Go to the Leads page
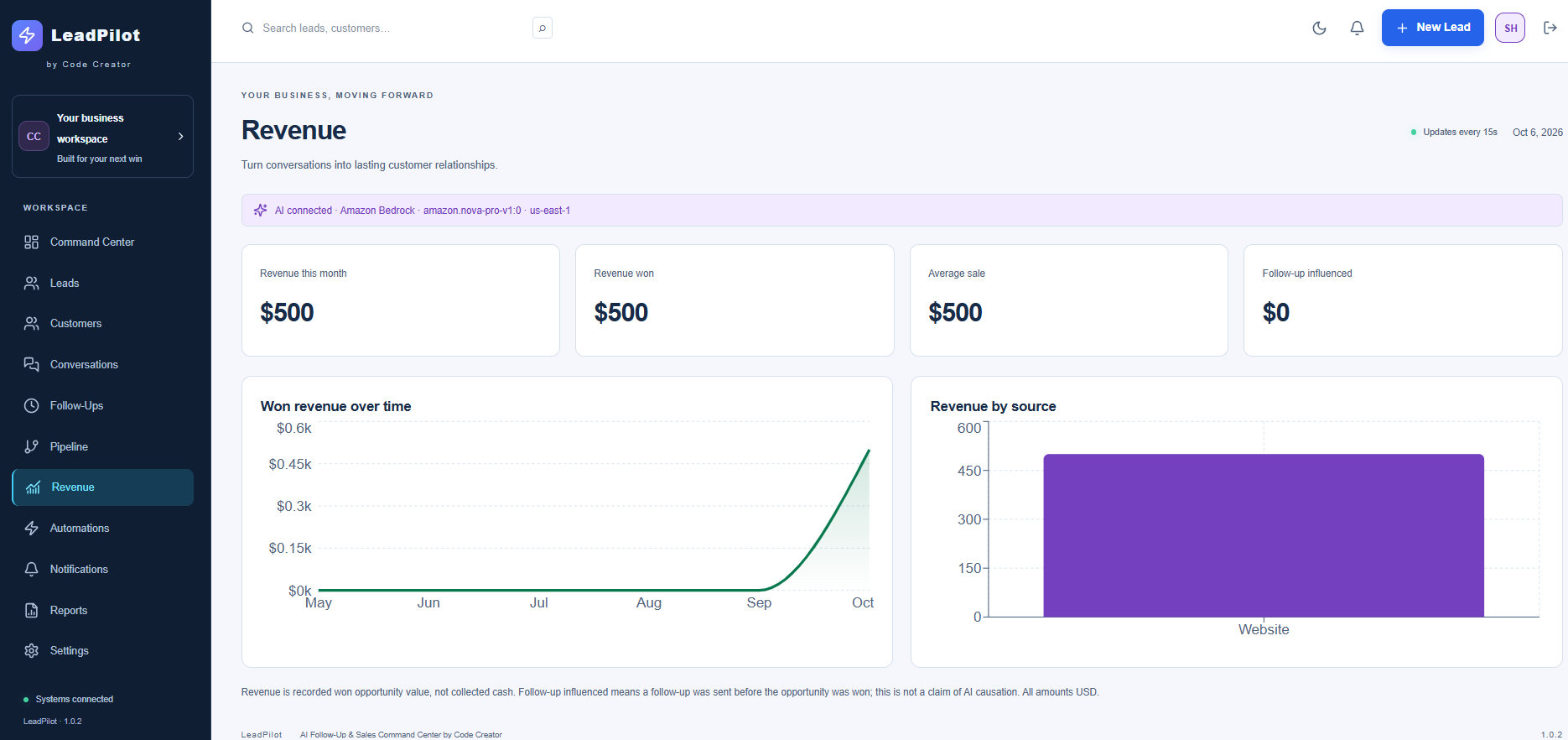Viewport: 1568px width, 740px height. 102,284
